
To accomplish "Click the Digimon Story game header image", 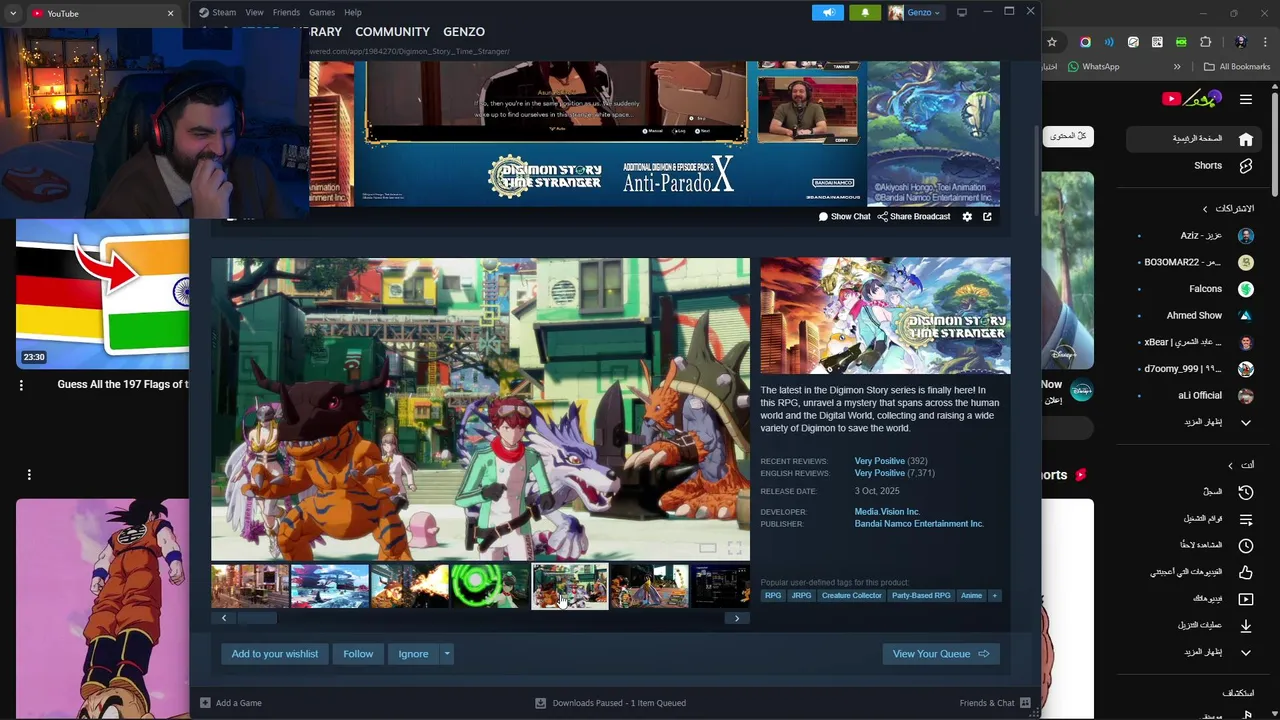I will click(885, 316).
